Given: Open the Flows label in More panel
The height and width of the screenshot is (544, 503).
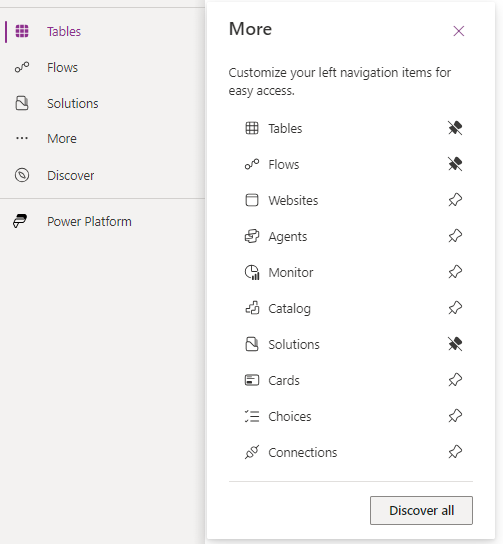Looking at the screenshot, I should 284,164.
